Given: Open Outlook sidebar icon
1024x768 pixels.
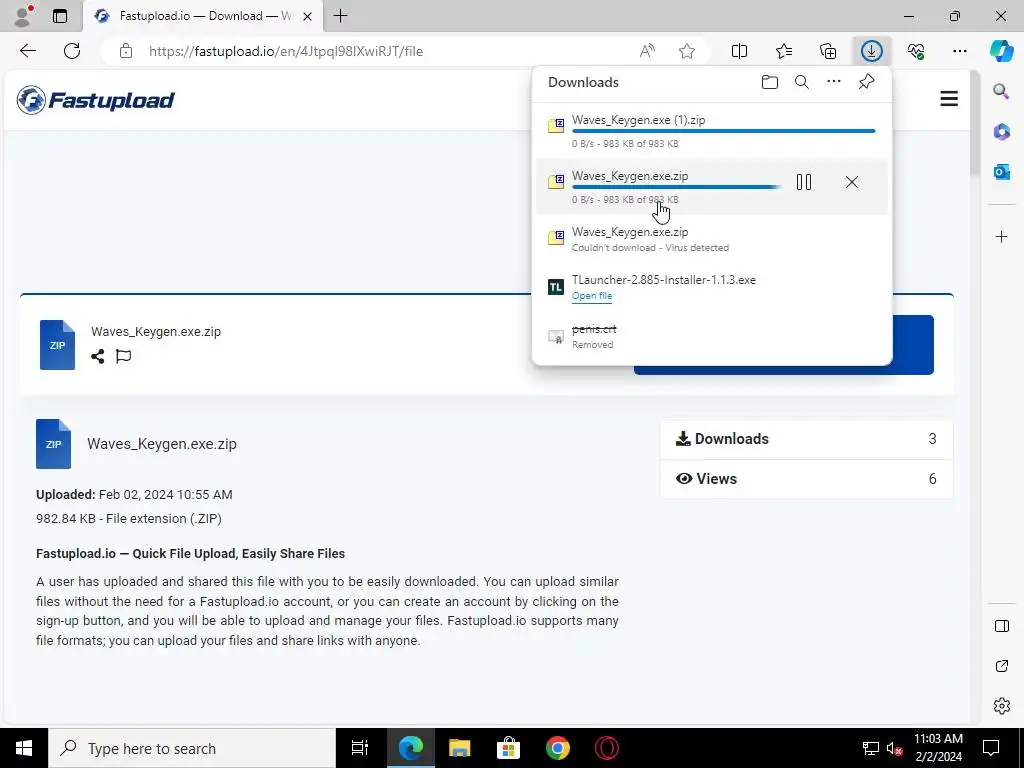Looking at the screenshot, I should [x=1001, y=172].
